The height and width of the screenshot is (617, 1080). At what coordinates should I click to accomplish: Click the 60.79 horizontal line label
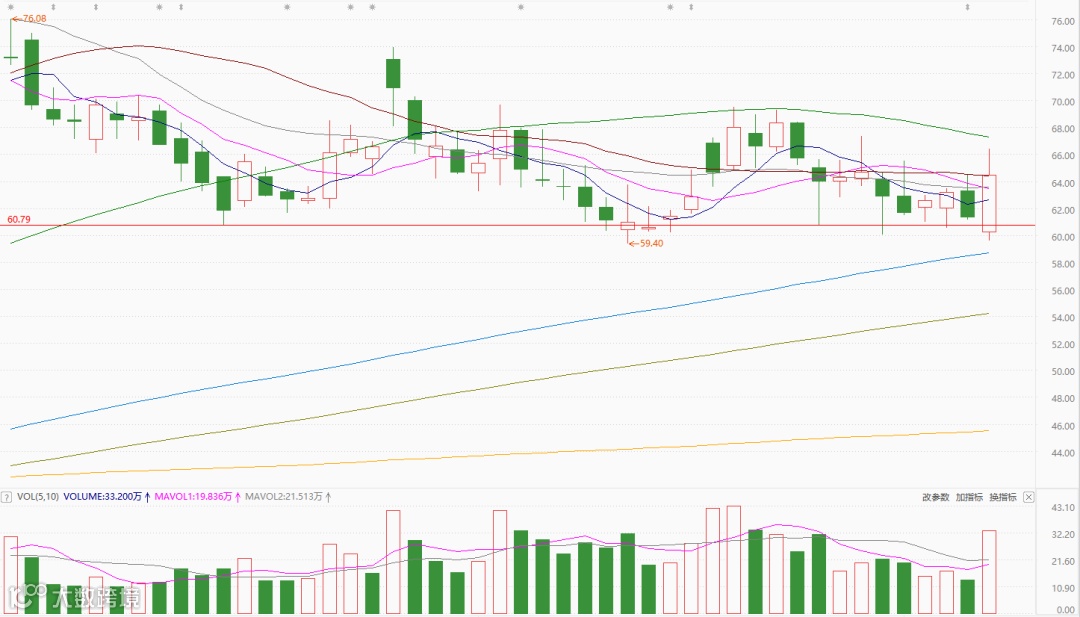click(19, 220)
